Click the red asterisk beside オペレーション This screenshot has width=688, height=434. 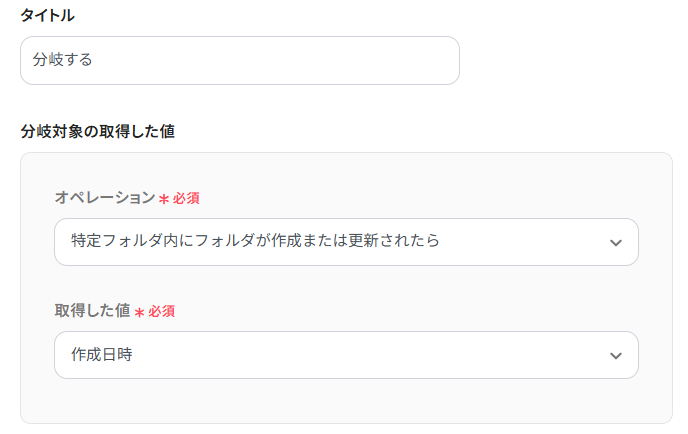coord(164,199)
